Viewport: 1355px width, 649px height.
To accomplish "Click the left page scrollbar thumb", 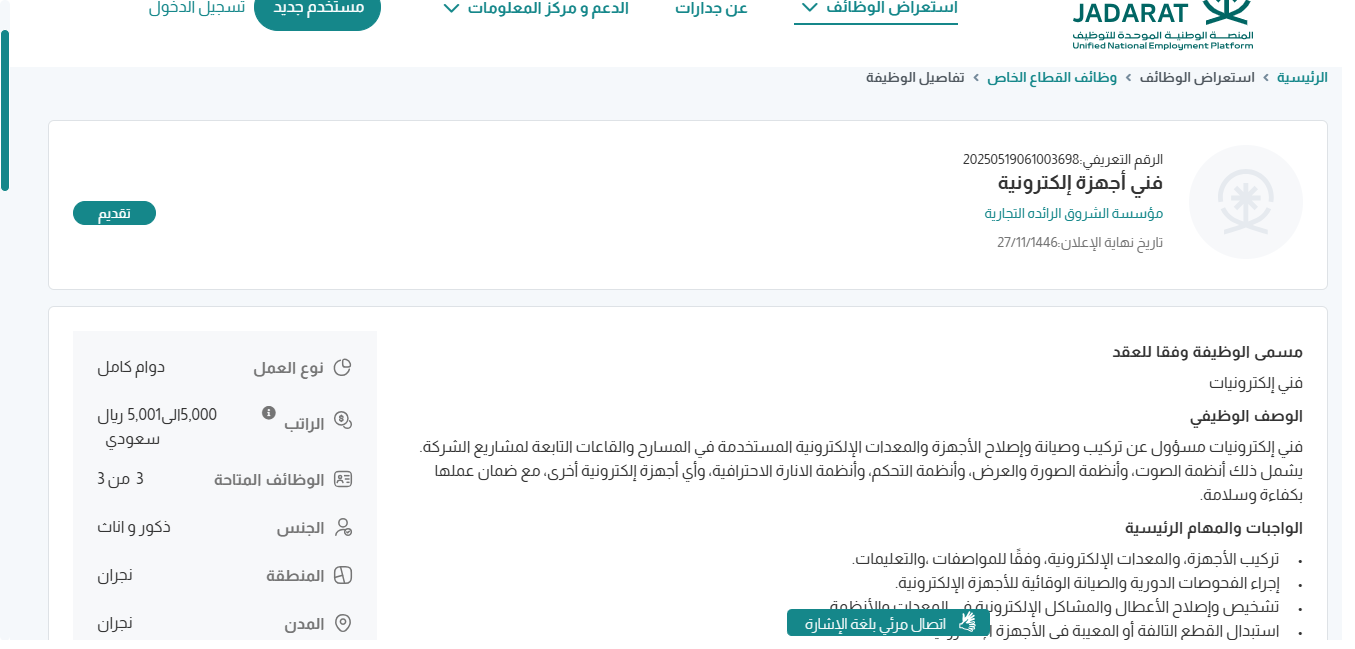I will click(x=5, y=110).
